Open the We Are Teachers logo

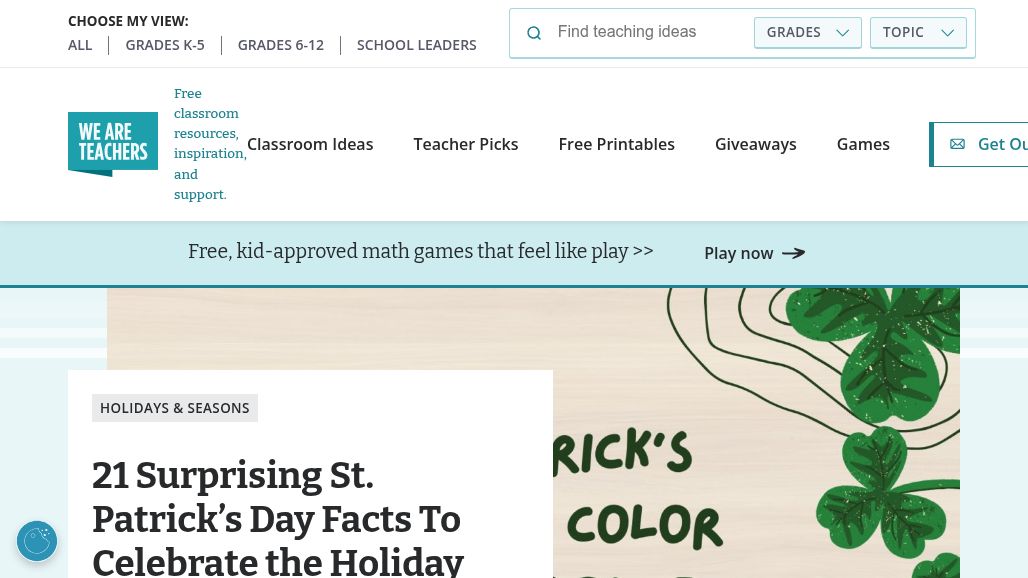point(113,144)
